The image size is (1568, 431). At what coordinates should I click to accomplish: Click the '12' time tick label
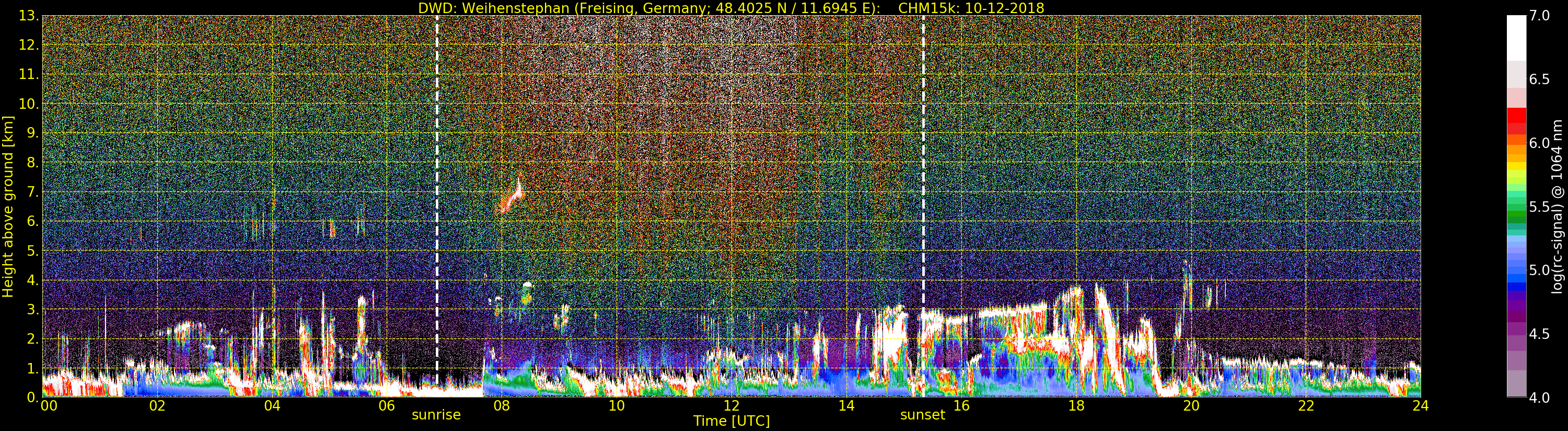tap(731, 406)
